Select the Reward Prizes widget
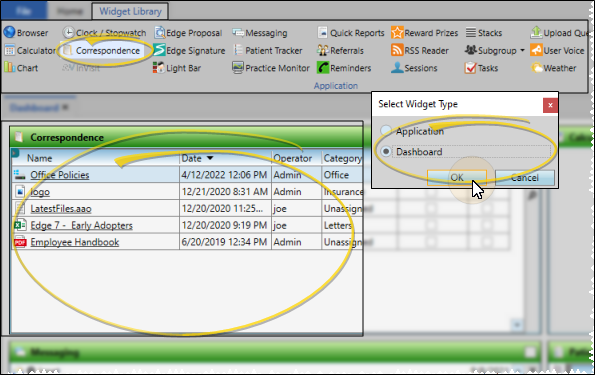This screenshot has height=376, width=596. 425,33
